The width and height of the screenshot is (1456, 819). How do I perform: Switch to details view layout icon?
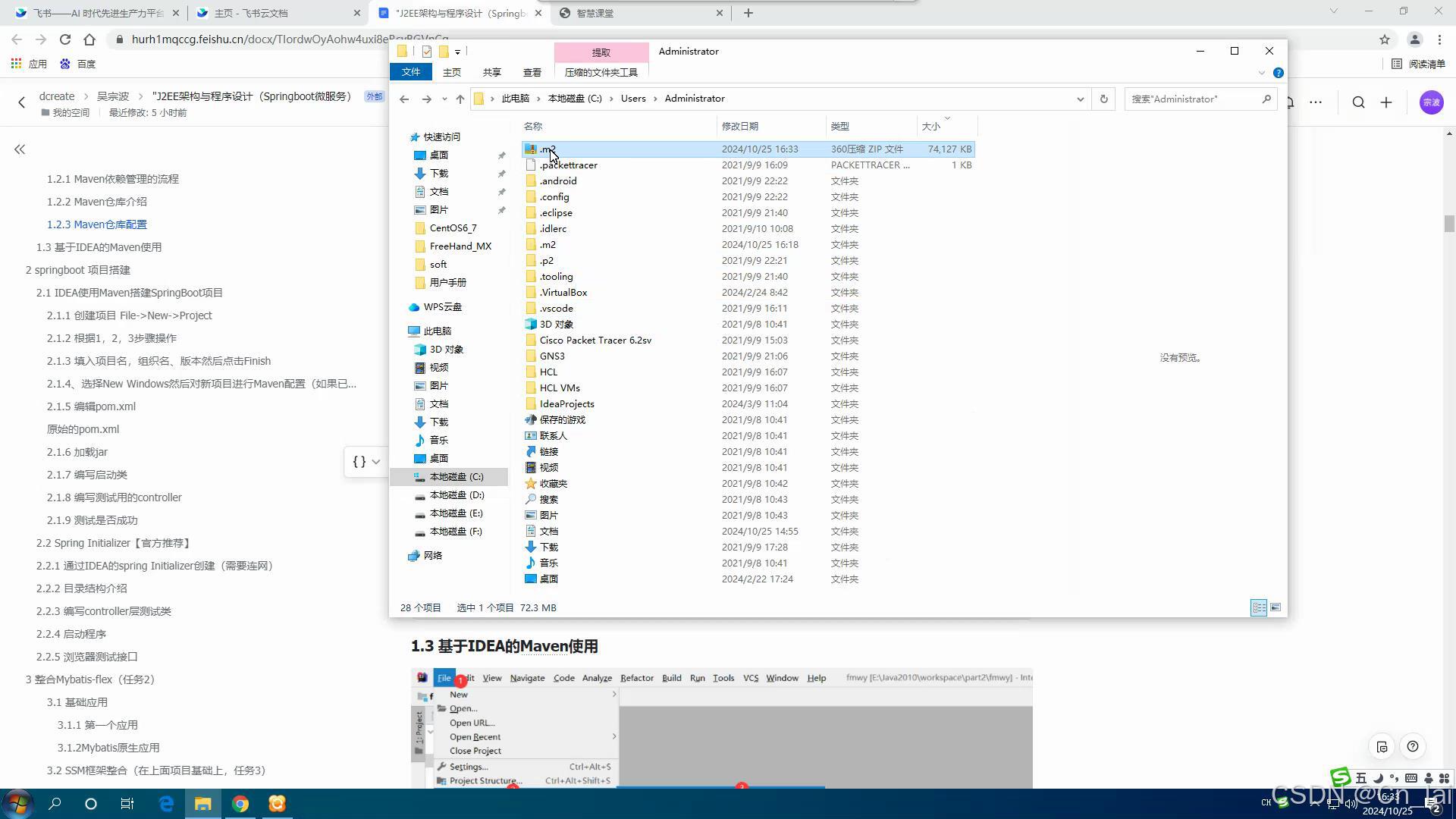pos(1259,607)
